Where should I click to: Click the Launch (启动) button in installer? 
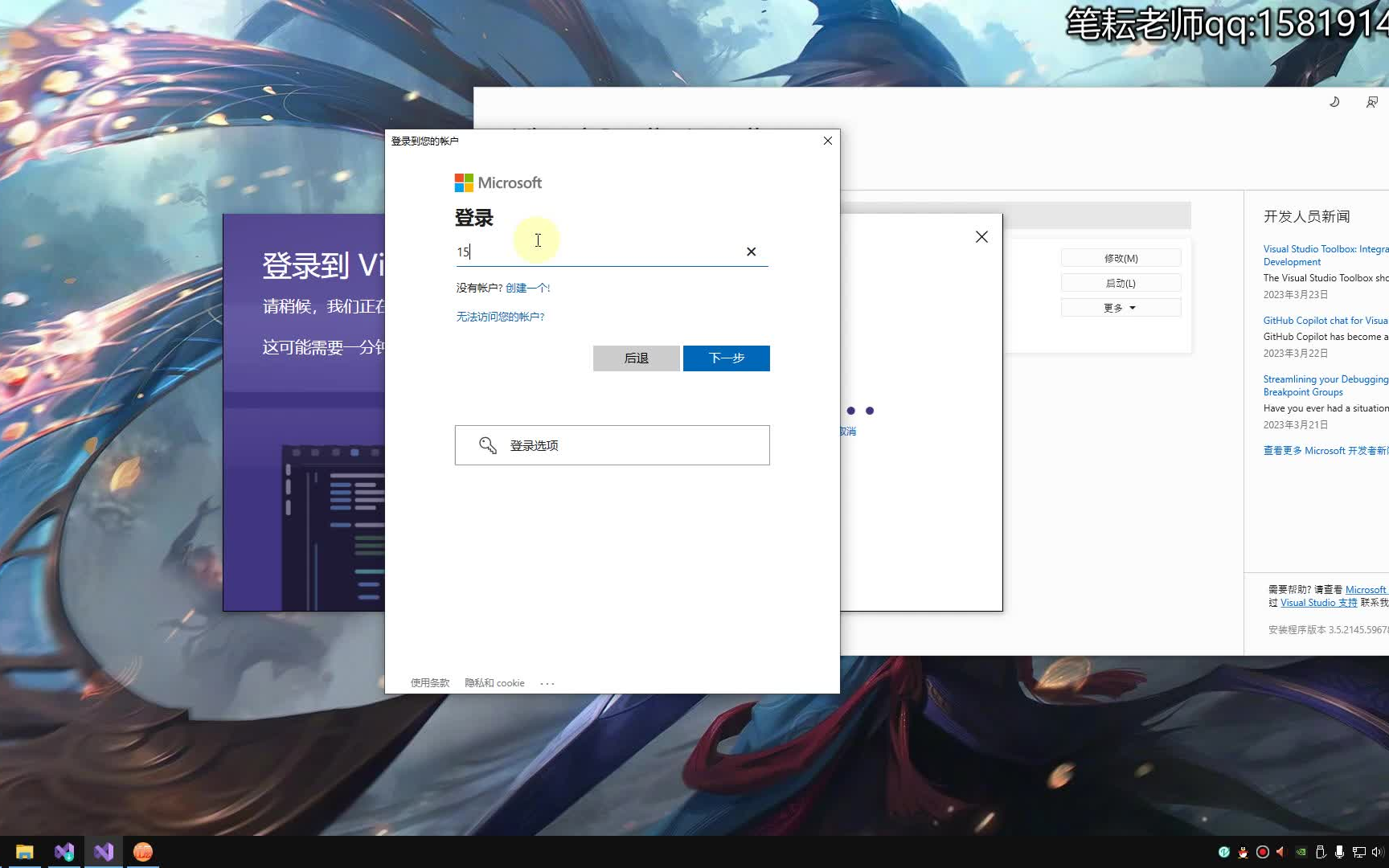pyautogui.click(x=1121, y=283)
